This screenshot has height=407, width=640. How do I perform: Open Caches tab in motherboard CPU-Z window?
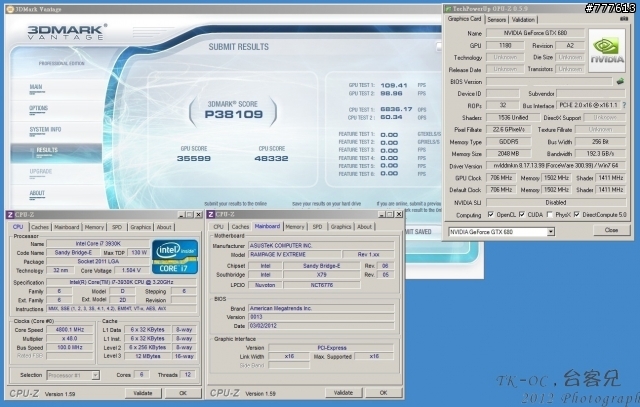pyautogui.click(x=240, y=227)
